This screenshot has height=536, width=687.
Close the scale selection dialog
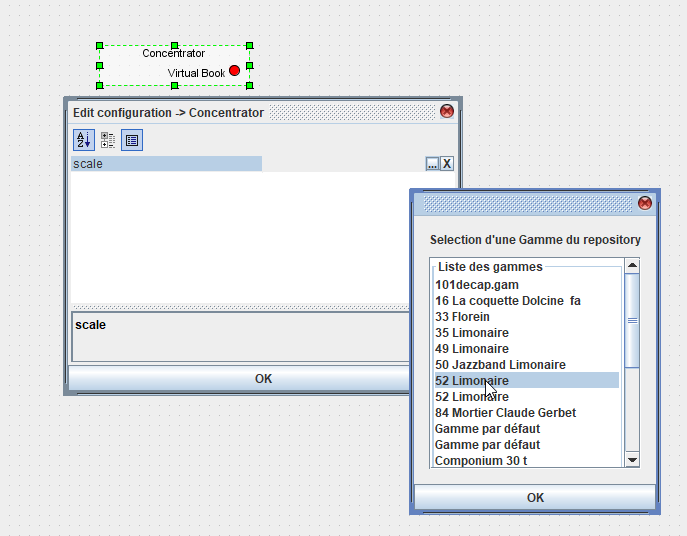pyautogui.click(x=645, y=203)
